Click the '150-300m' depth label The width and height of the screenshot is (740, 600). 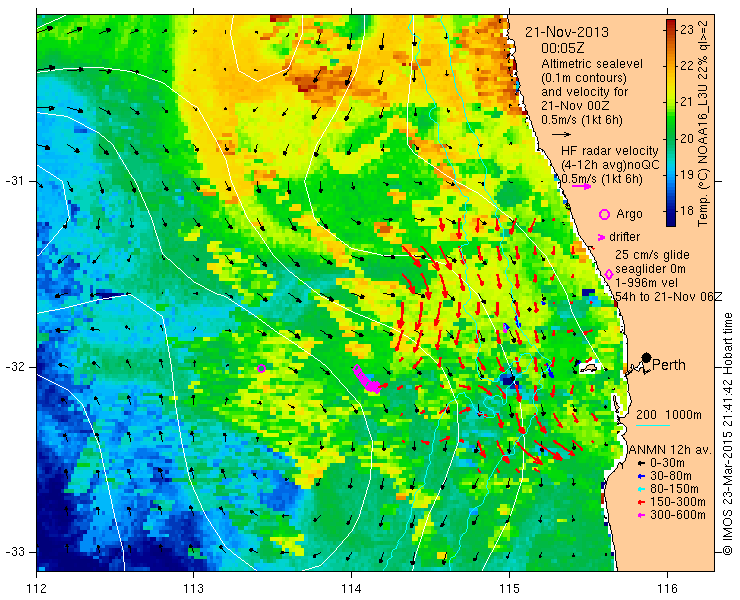point(678,502)
